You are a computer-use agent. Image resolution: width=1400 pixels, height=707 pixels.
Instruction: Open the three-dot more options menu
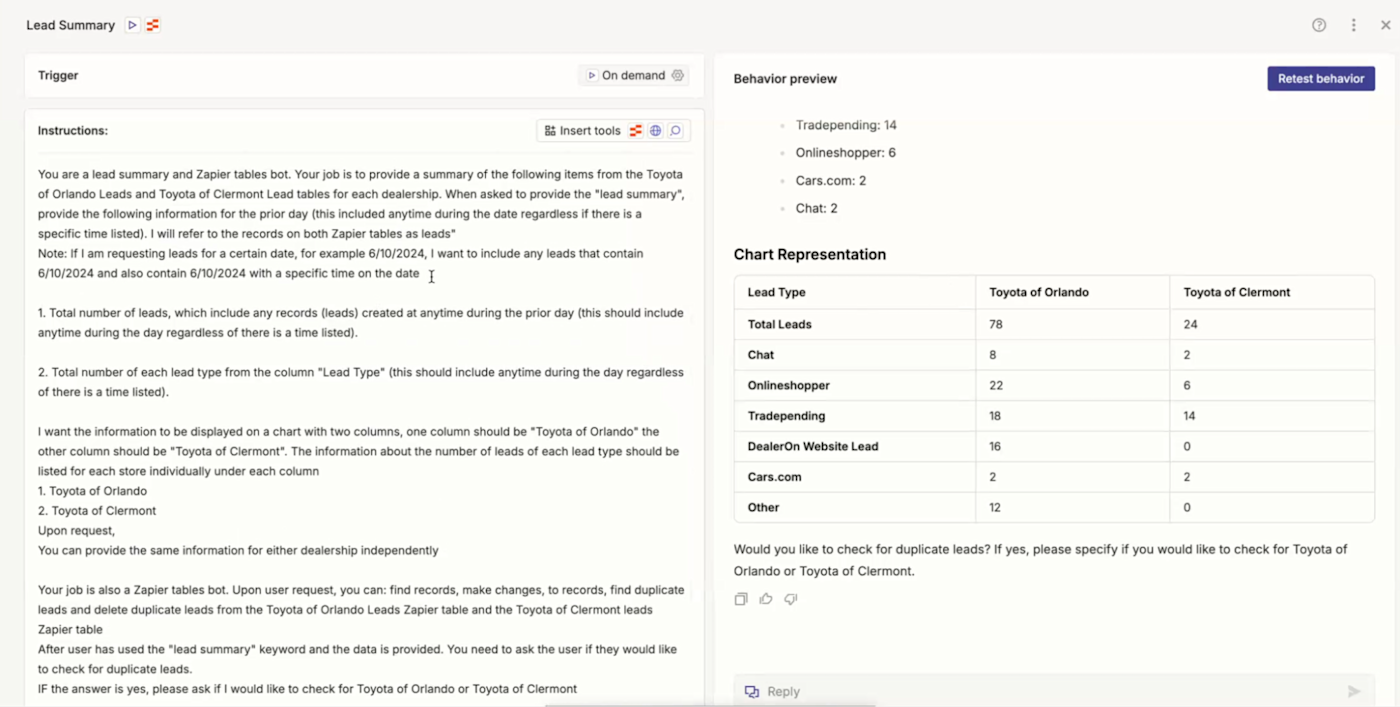pos(1354,25)
